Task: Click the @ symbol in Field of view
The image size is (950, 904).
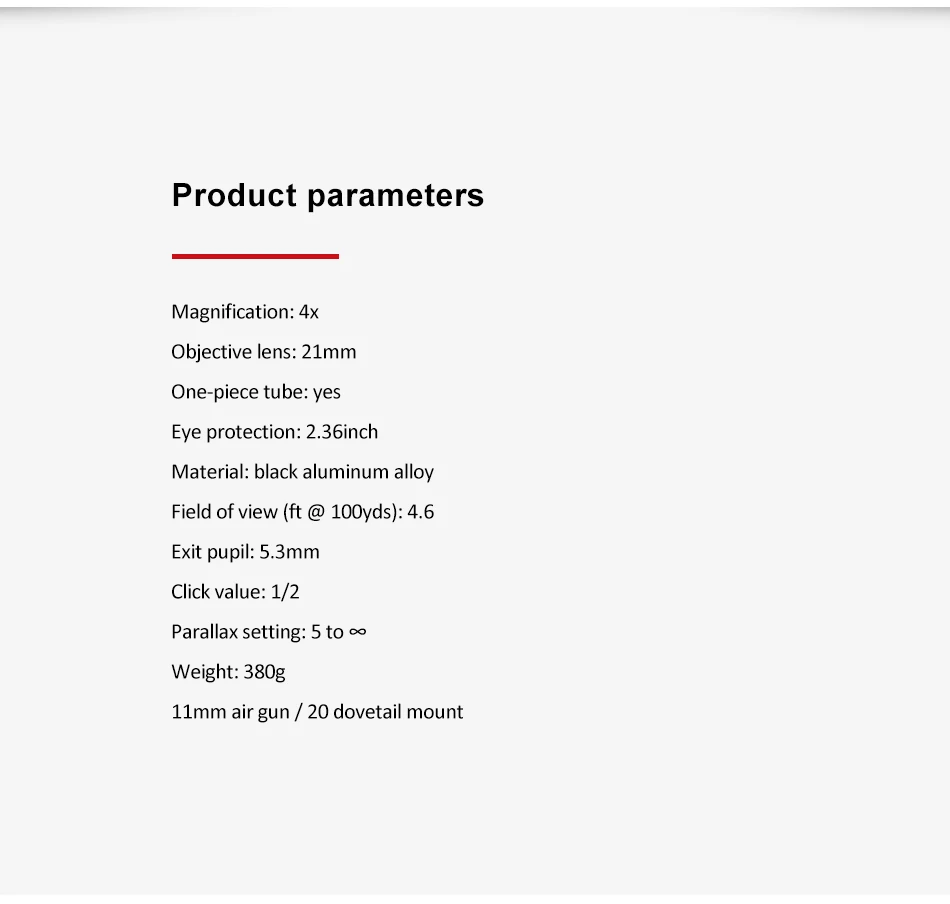Action: point(316,513)
